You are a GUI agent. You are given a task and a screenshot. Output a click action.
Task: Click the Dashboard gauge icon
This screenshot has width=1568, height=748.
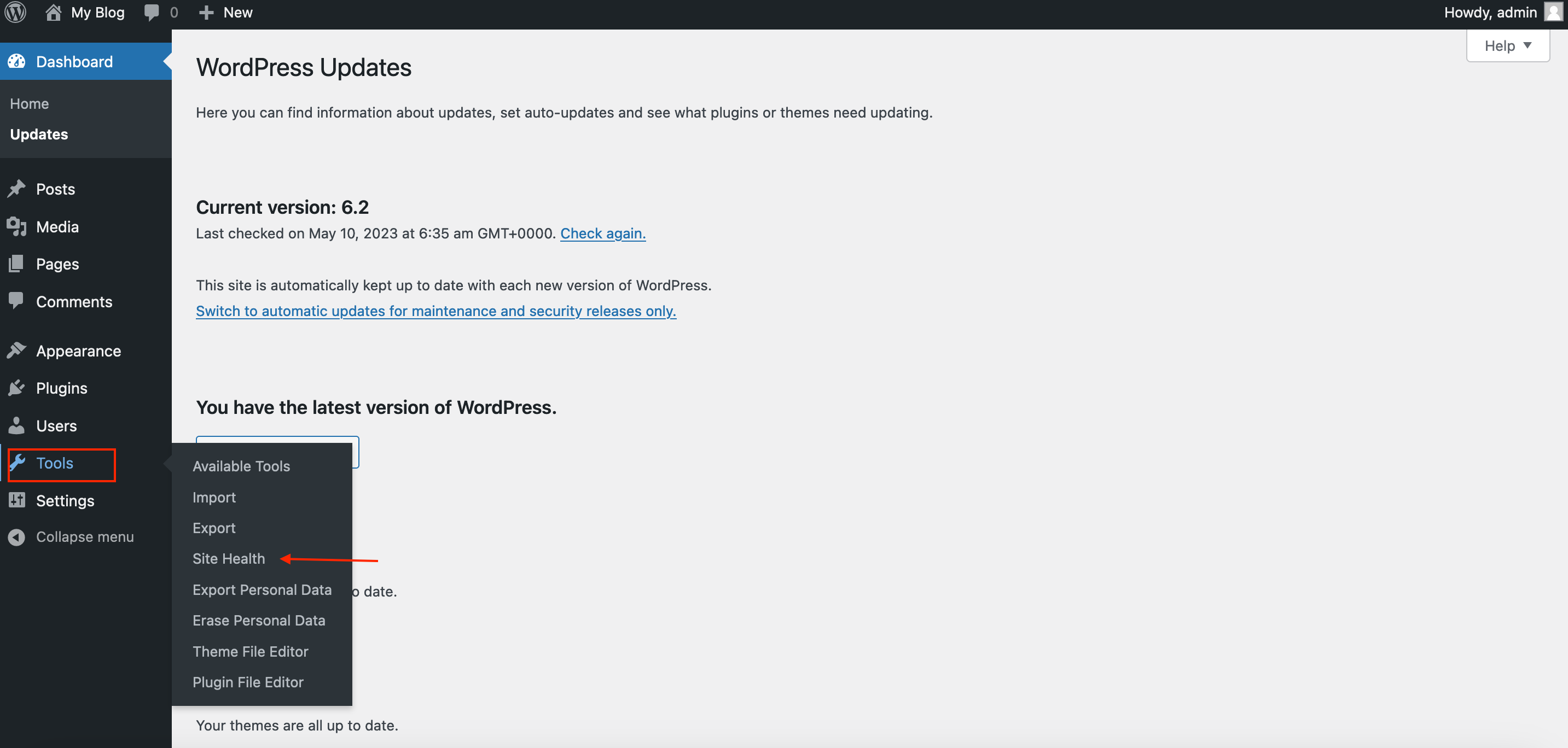[x=16, y=61]
